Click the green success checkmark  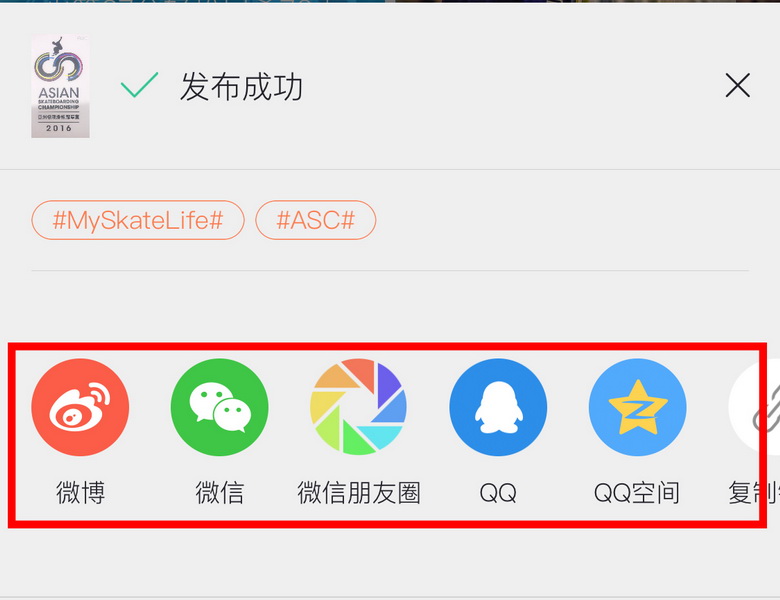point(139,85)
